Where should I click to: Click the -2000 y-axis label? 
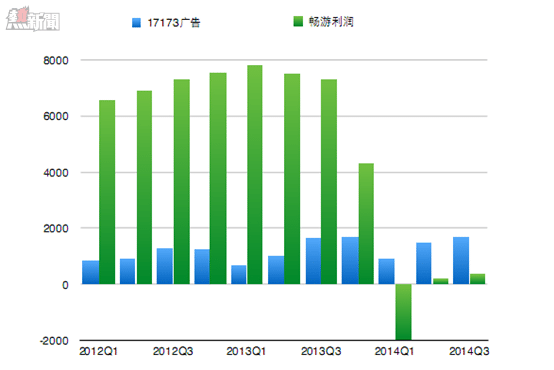click(54, 341)
